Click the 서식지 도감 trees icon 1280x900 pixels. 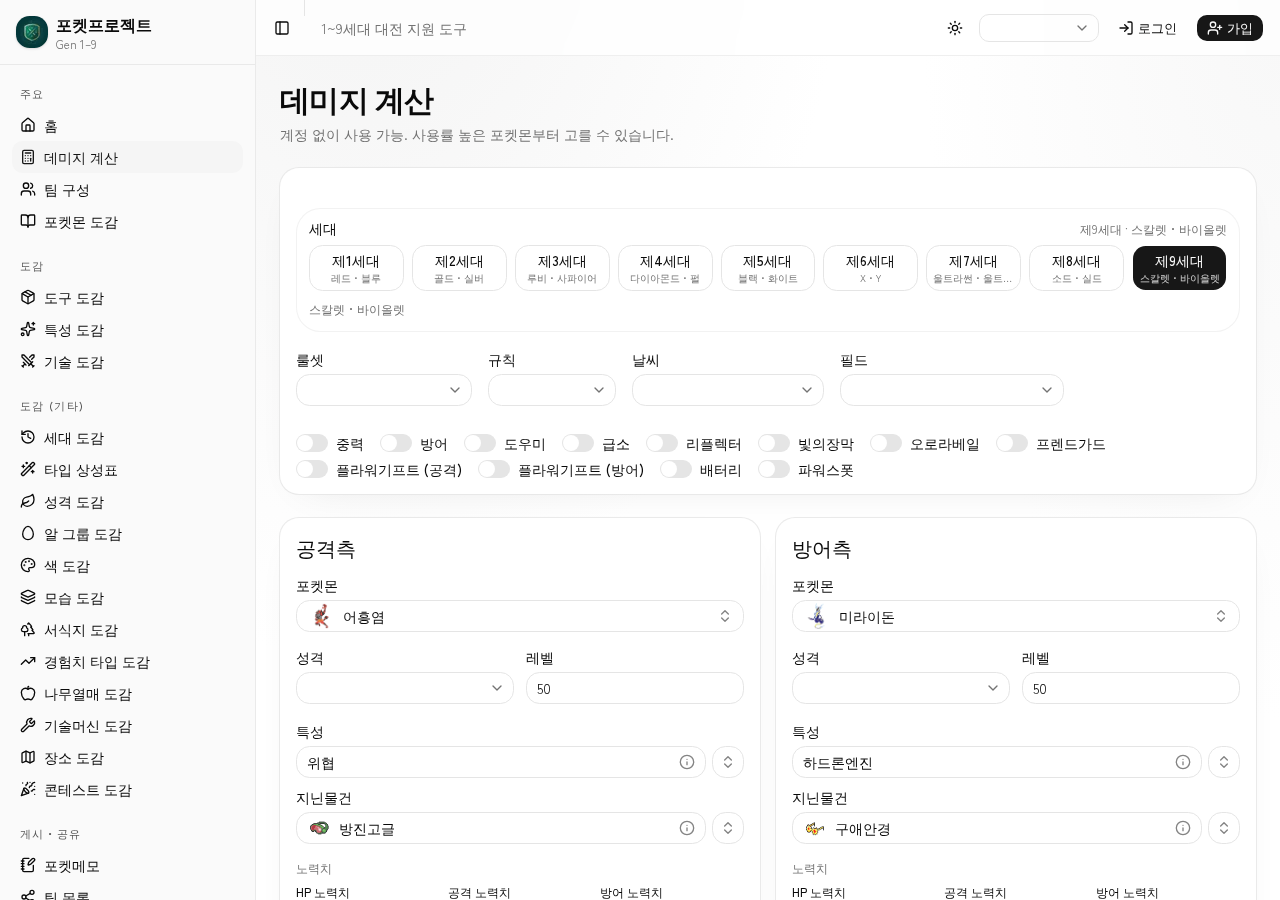(28, 629)
